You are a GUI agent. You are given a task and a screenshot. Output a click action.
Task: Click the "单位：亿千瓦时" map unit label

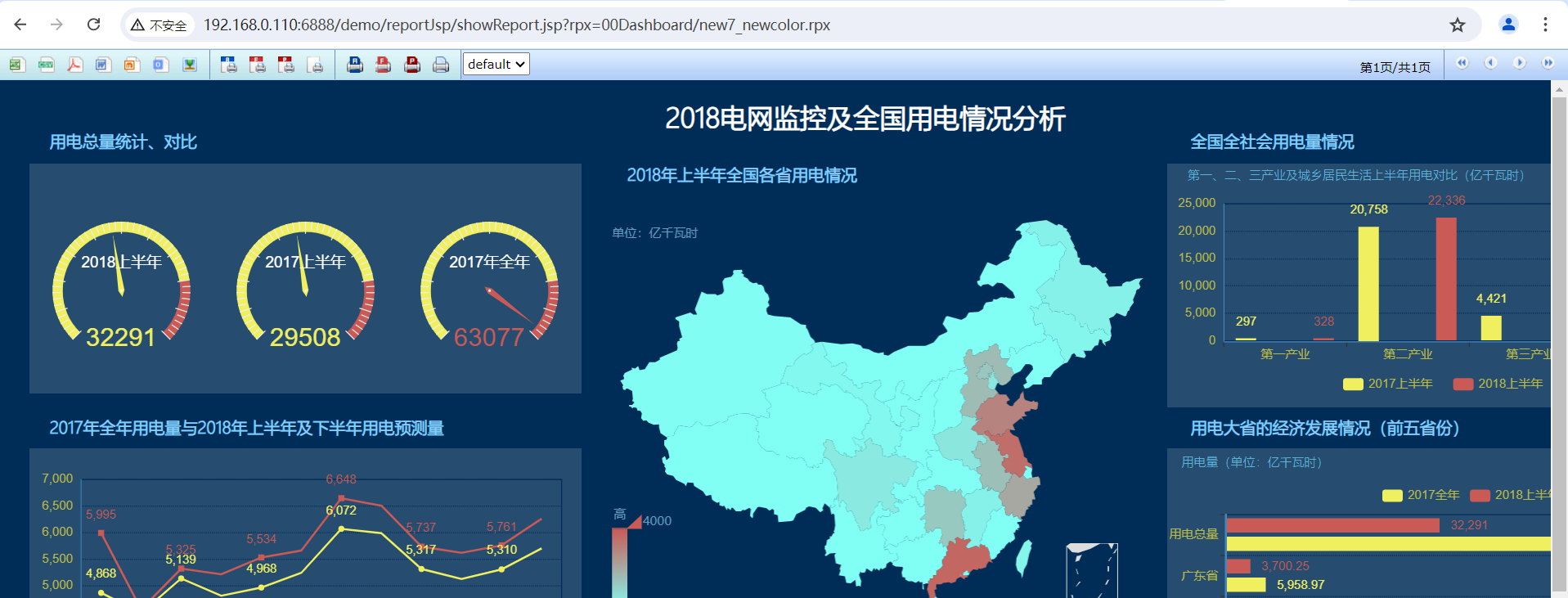[655, 233]
